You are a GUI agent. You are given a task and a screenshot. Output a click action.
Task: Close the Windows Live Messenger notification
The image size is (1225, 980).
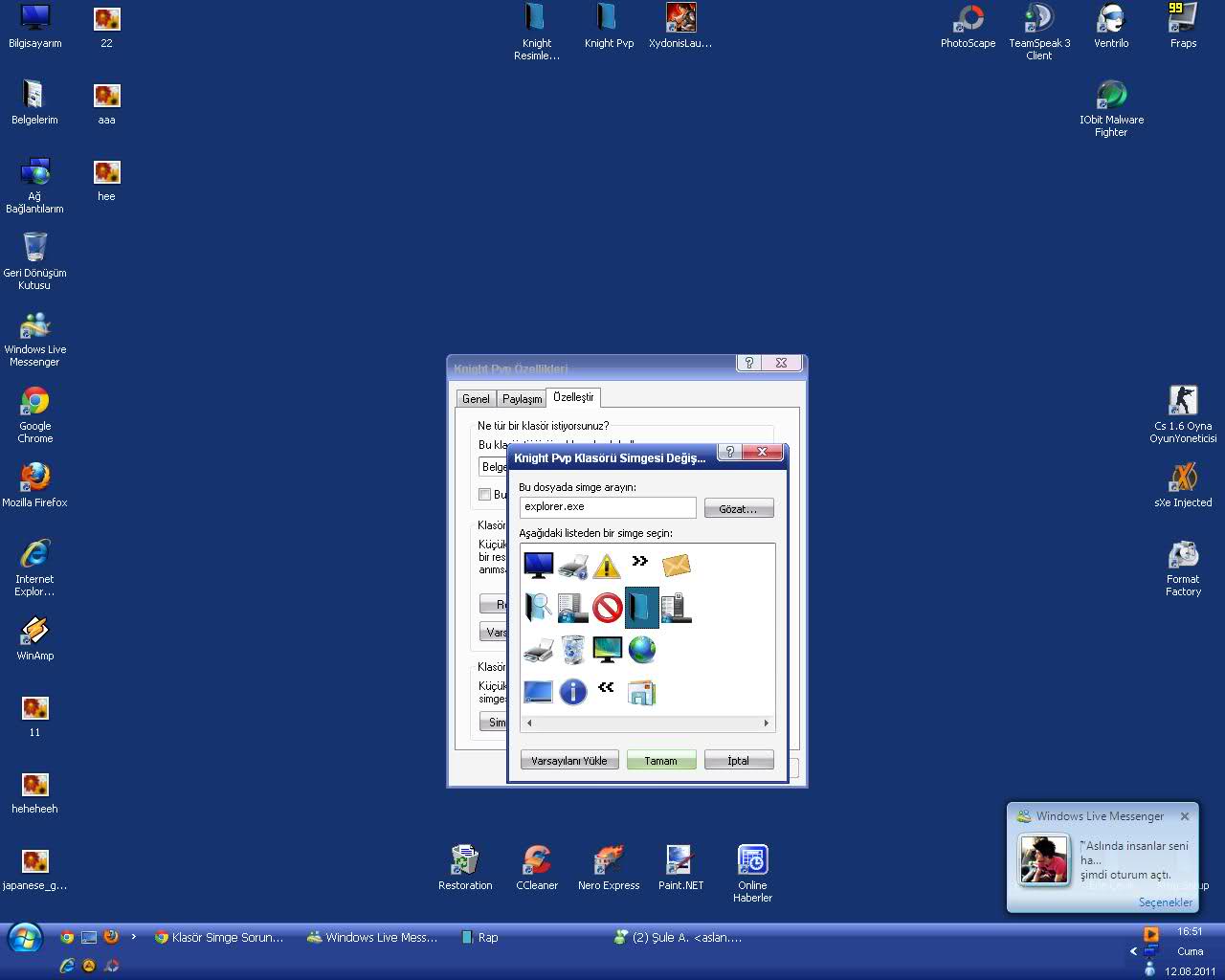pos(1185,816)
